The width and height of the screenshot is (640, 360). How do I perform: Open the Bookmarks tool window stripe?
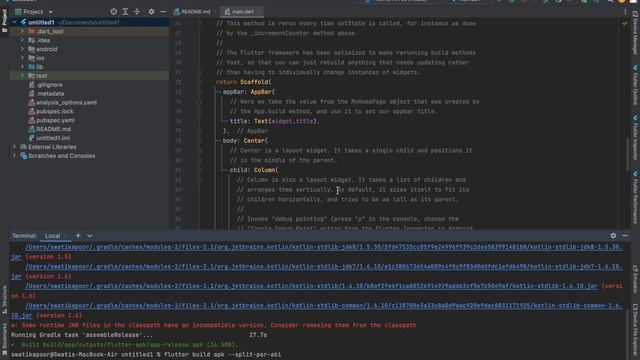(x=4, y=338)
